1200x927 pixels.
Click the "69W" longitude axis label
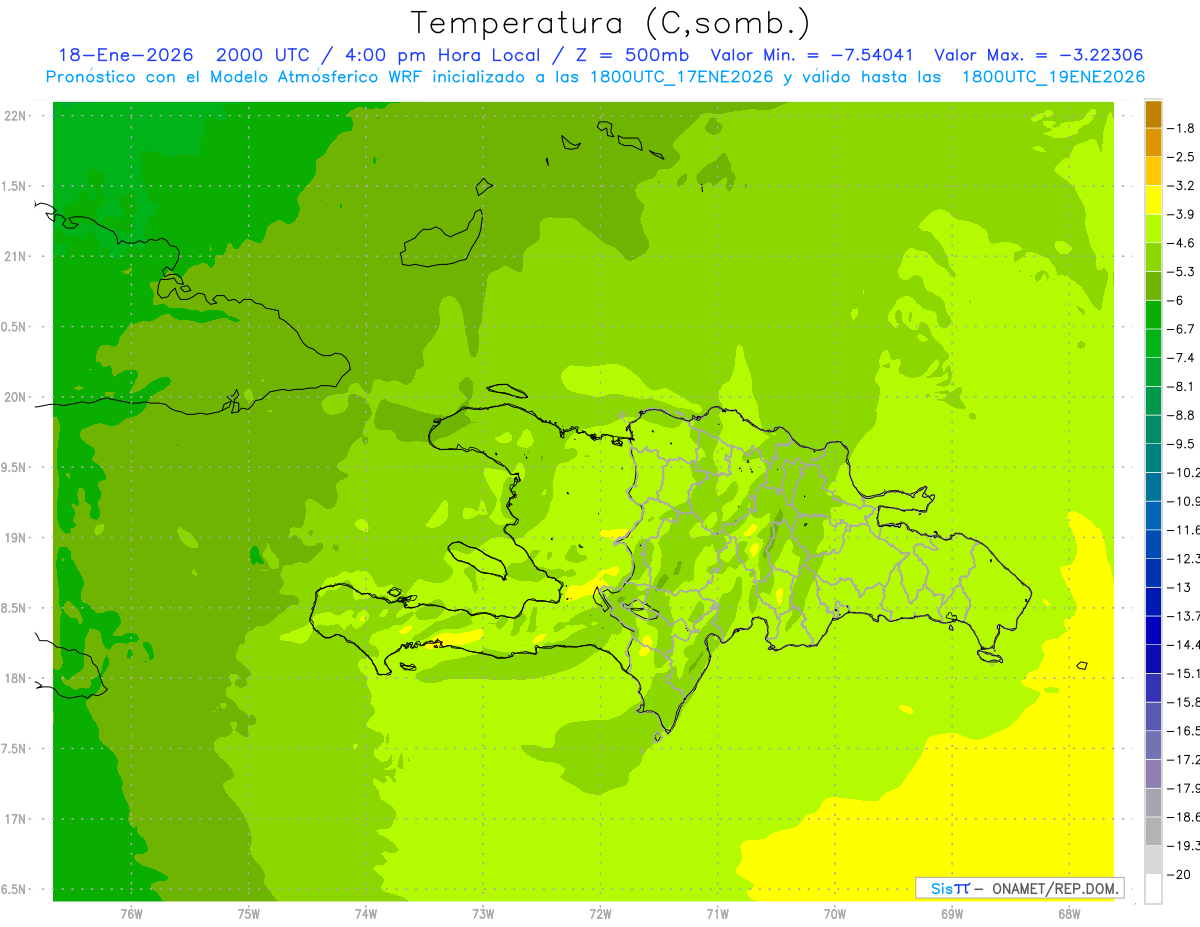pos(952,913)
